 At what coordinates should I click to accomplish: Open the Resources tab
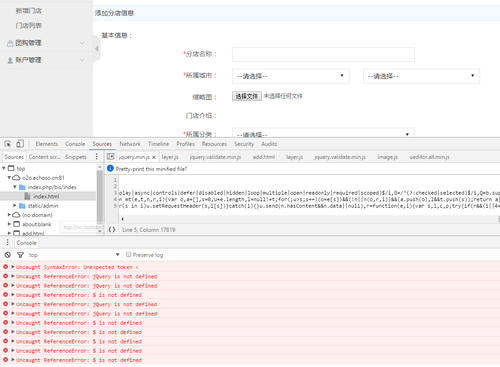pyautogui.click(x=214, y=144)
